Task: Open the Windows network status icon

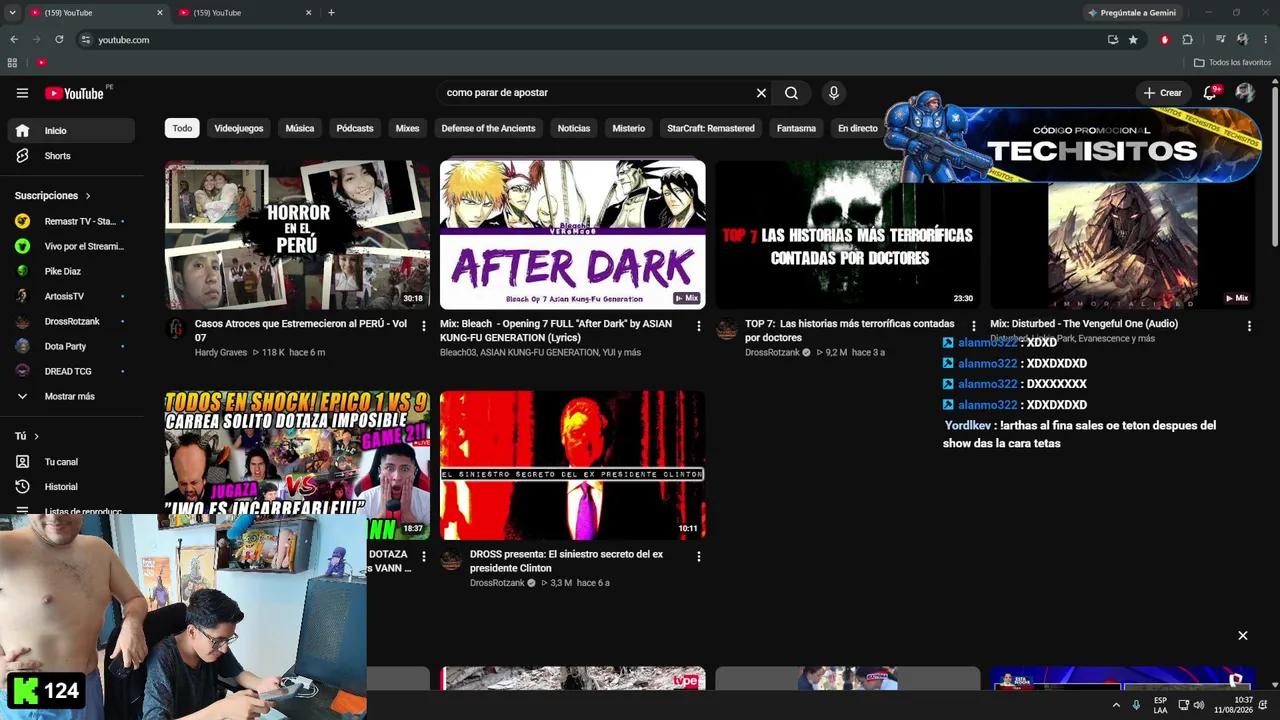Action: click(x=1184, y=705)
